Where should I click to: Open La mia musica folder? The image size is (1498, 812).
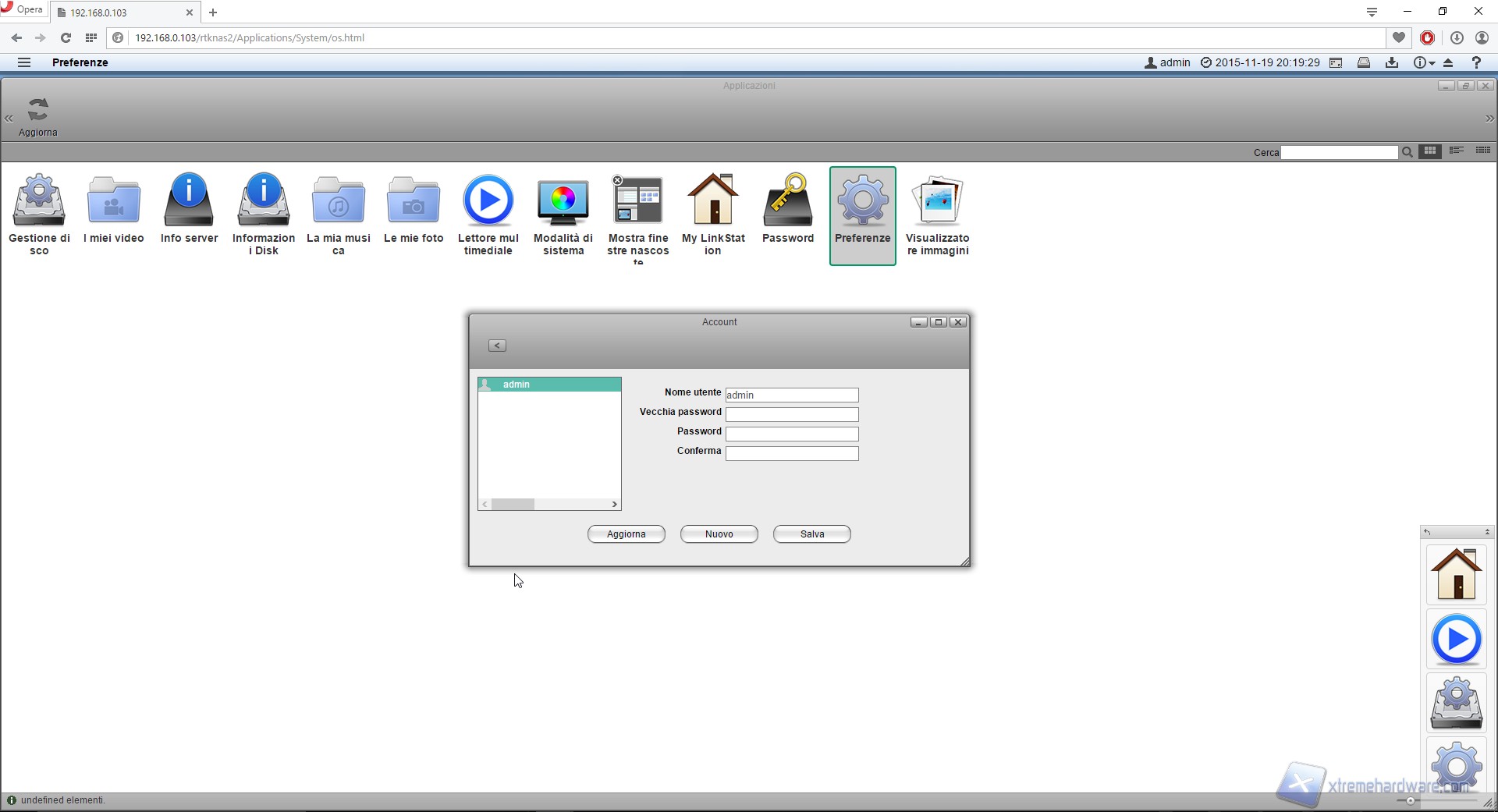(x=338, y=200)
